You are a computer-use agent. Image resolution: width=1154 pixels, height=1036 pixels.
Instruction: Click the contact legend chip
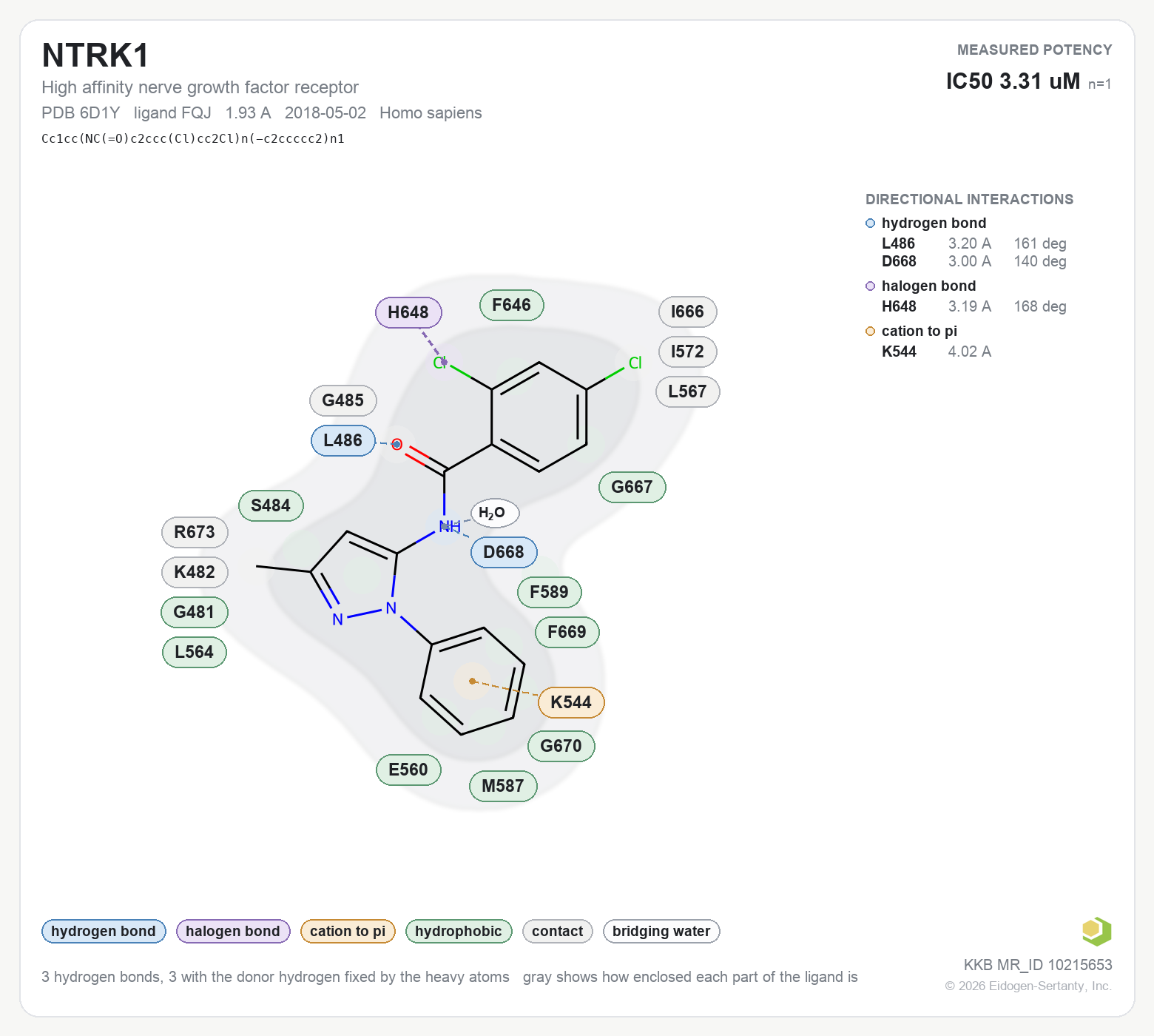pos(558,932)
